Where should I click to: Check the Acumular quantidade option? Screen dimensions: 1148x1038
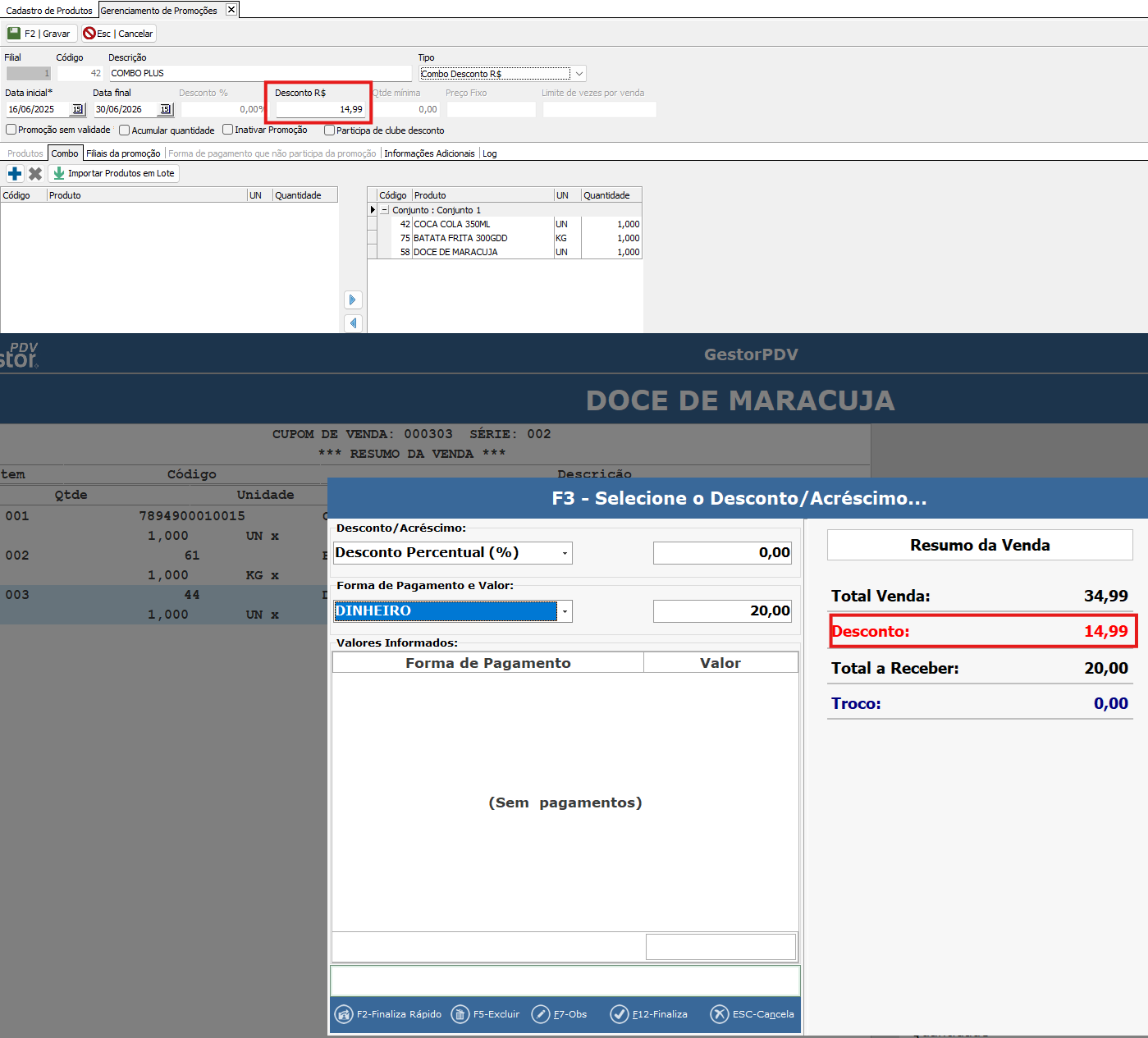tap(125, 130)
